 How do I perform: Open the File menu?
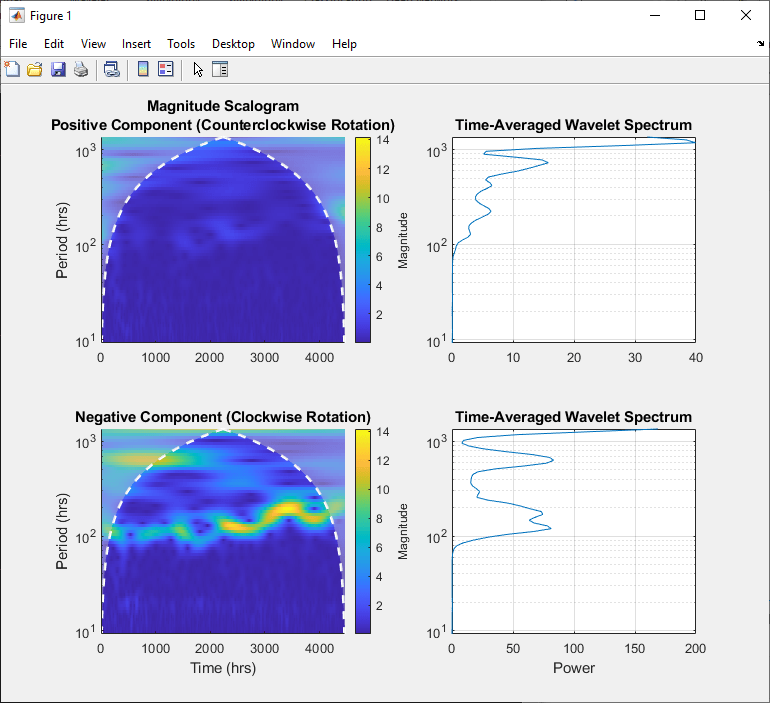(x=18, y=44)
